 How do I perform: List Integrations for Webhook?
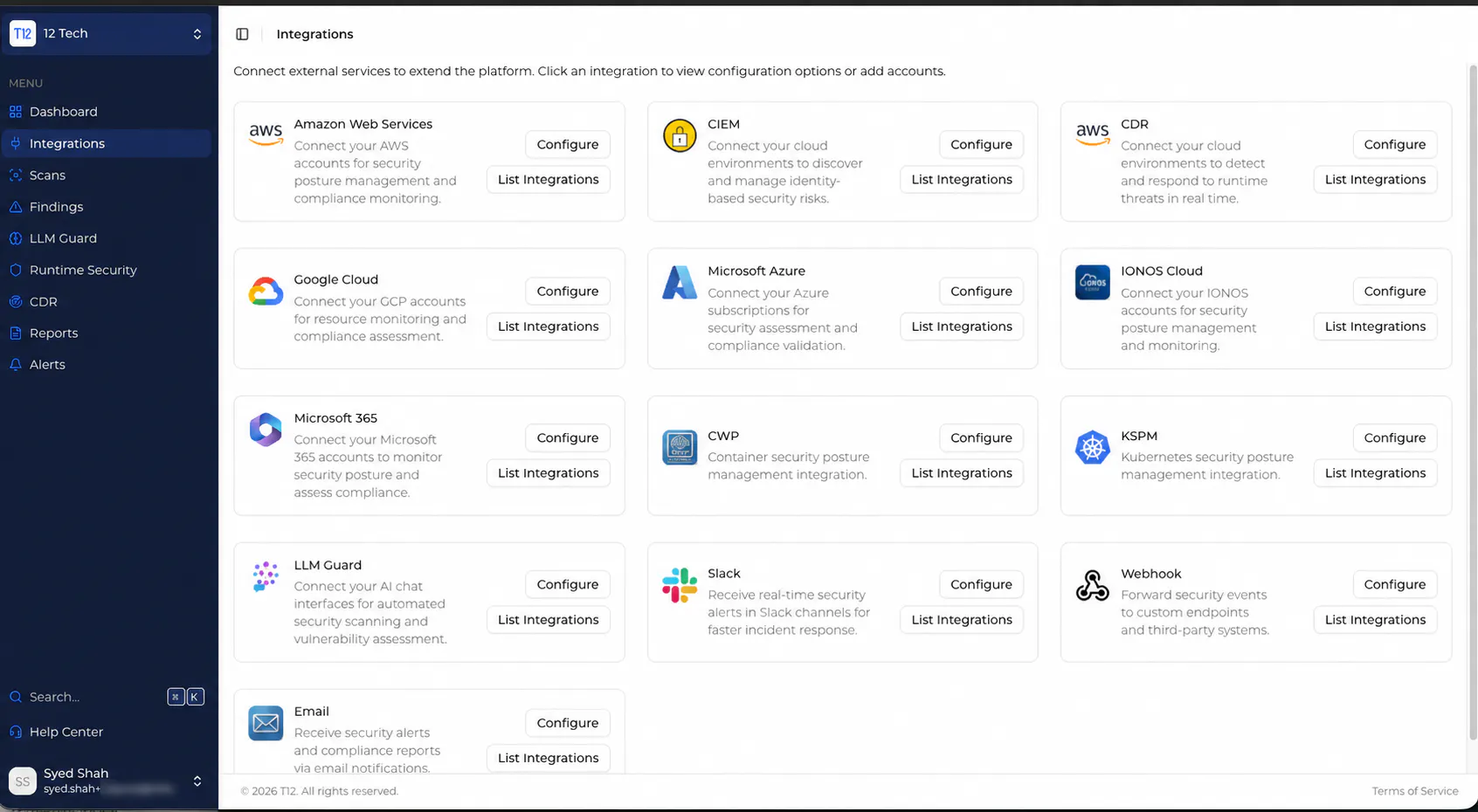pyautogui.click(x=1375, y=620)
